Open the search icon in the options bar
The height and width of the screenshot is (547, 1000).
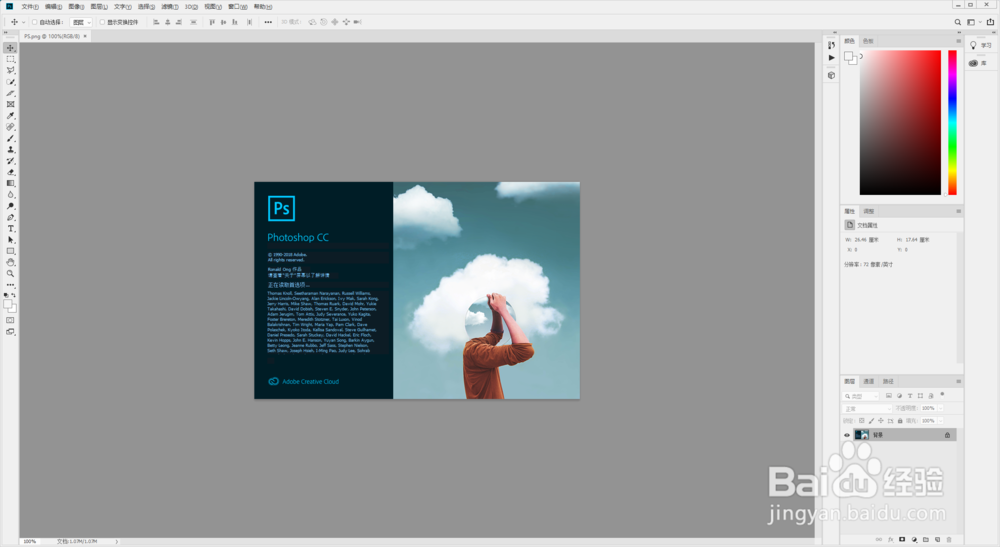957,22
